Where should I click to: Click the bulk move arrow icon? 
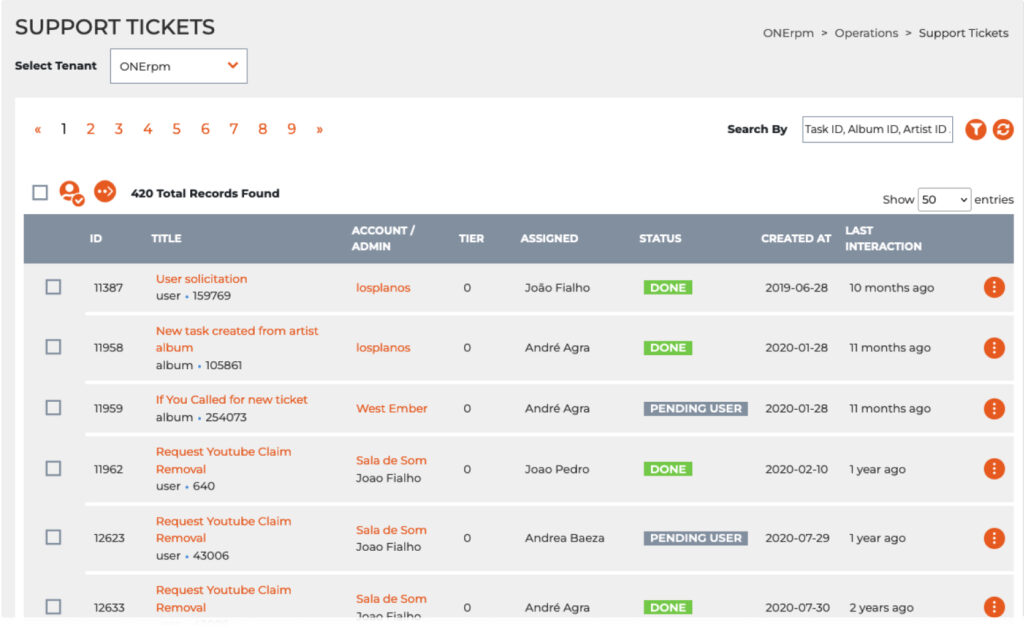105,192
